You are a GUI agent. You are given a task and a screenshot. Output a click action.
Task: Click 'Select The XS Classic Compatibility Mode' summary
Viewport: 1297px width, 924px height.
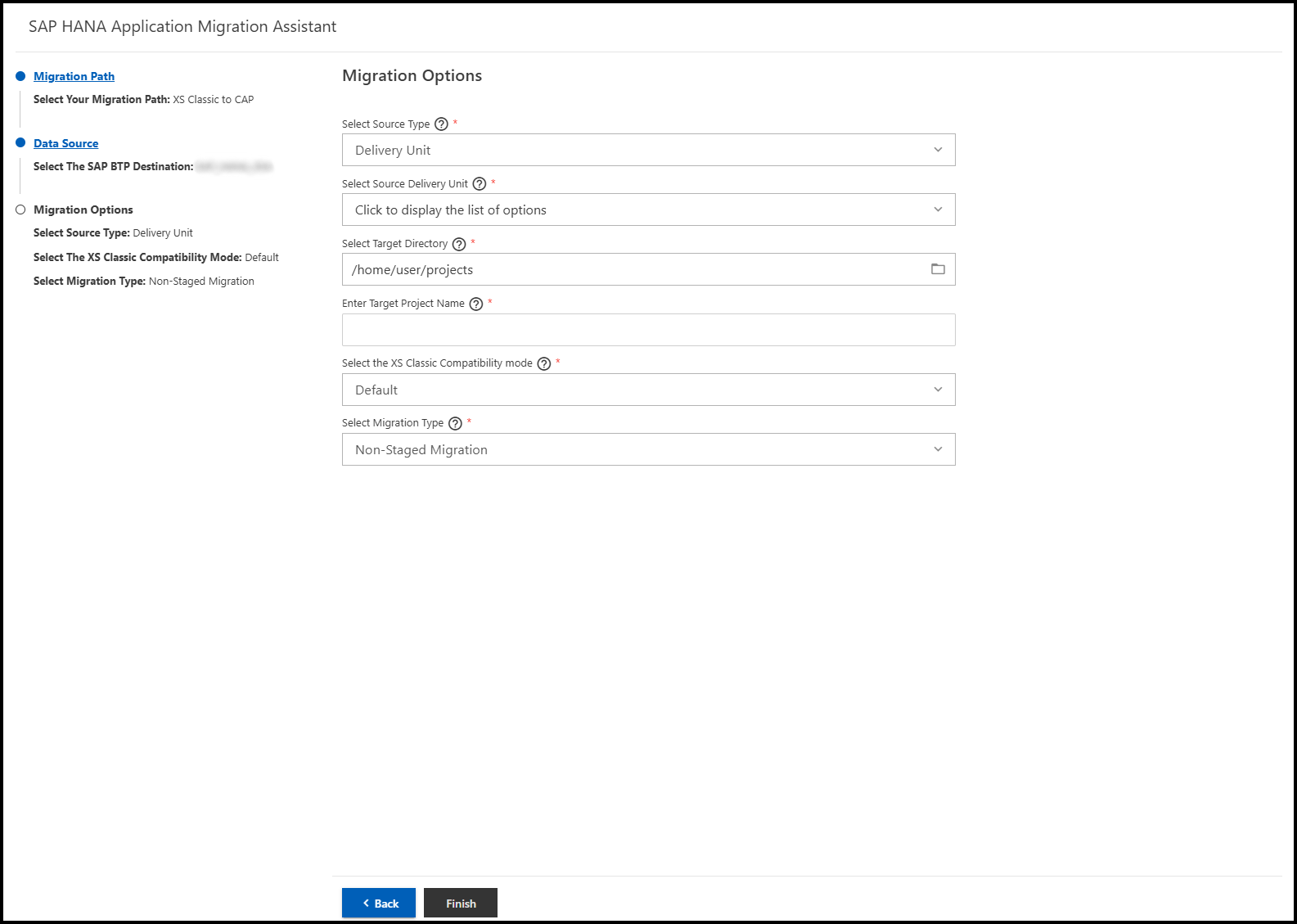[156, 257]
